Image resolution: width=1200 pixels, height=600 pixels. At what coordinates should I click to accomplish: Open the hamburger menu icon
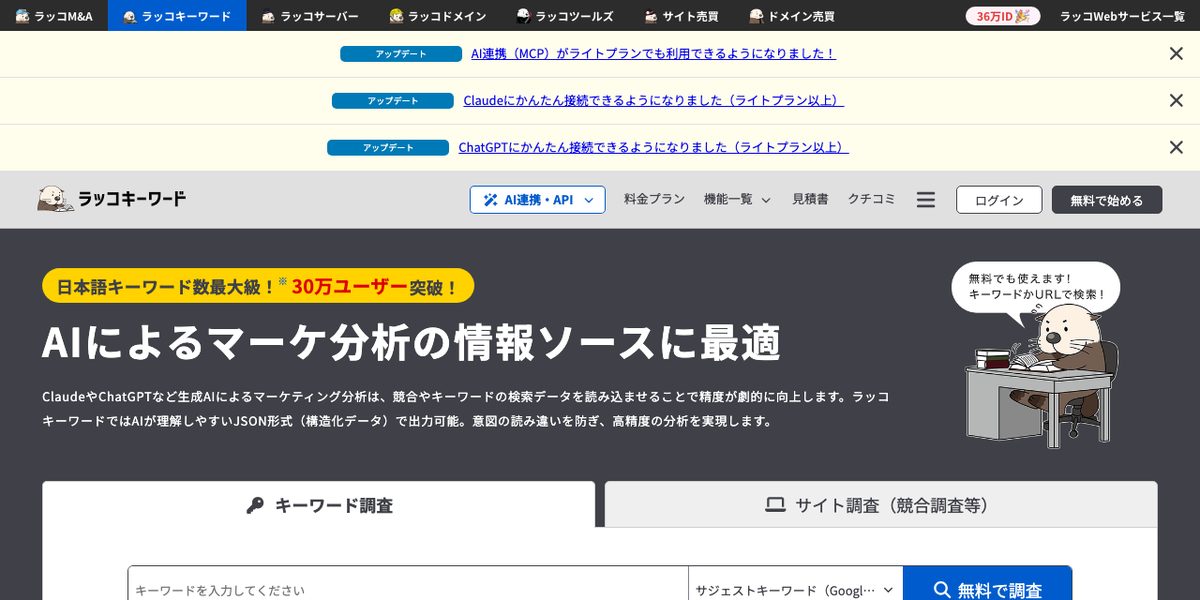tap(926, 200)
